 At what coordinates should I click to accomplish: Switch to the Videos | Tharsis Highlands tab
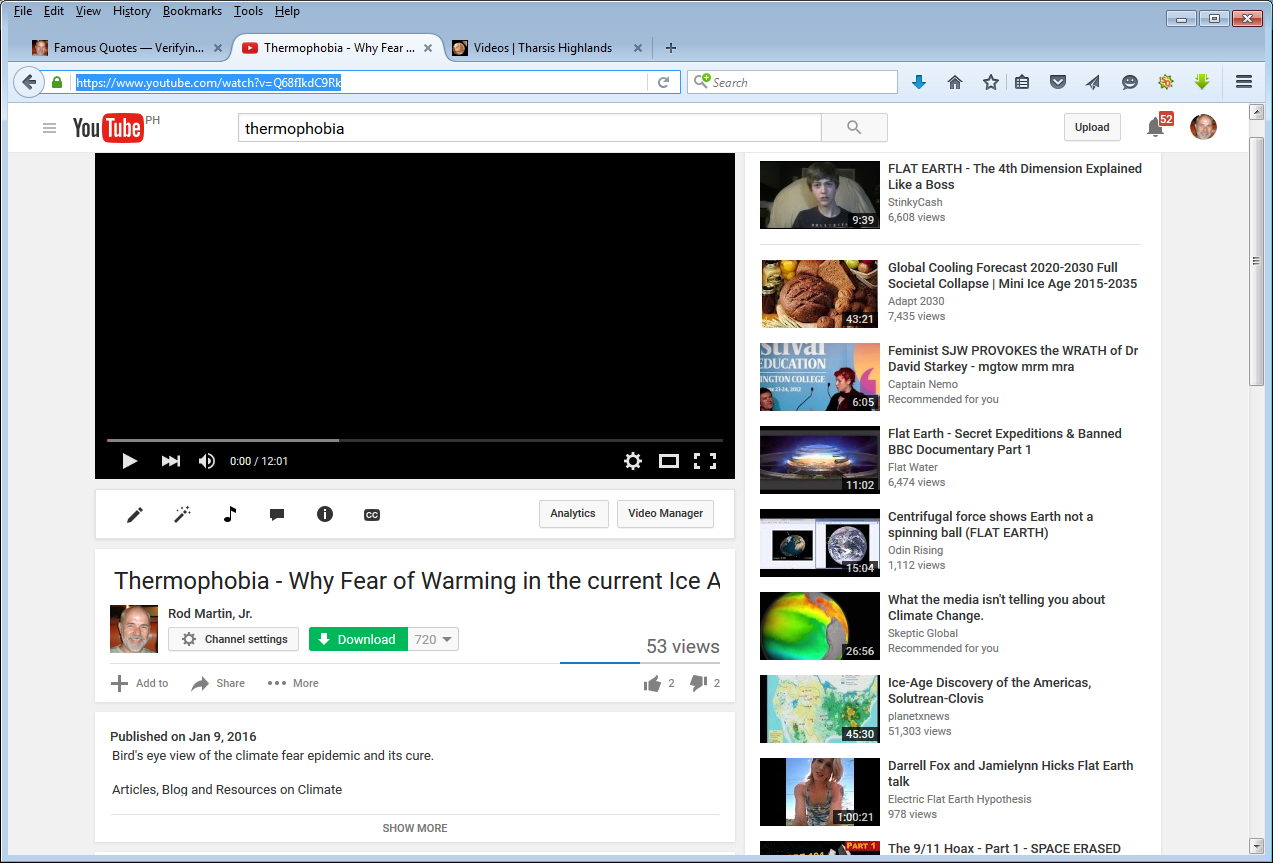tap(546, 47)
